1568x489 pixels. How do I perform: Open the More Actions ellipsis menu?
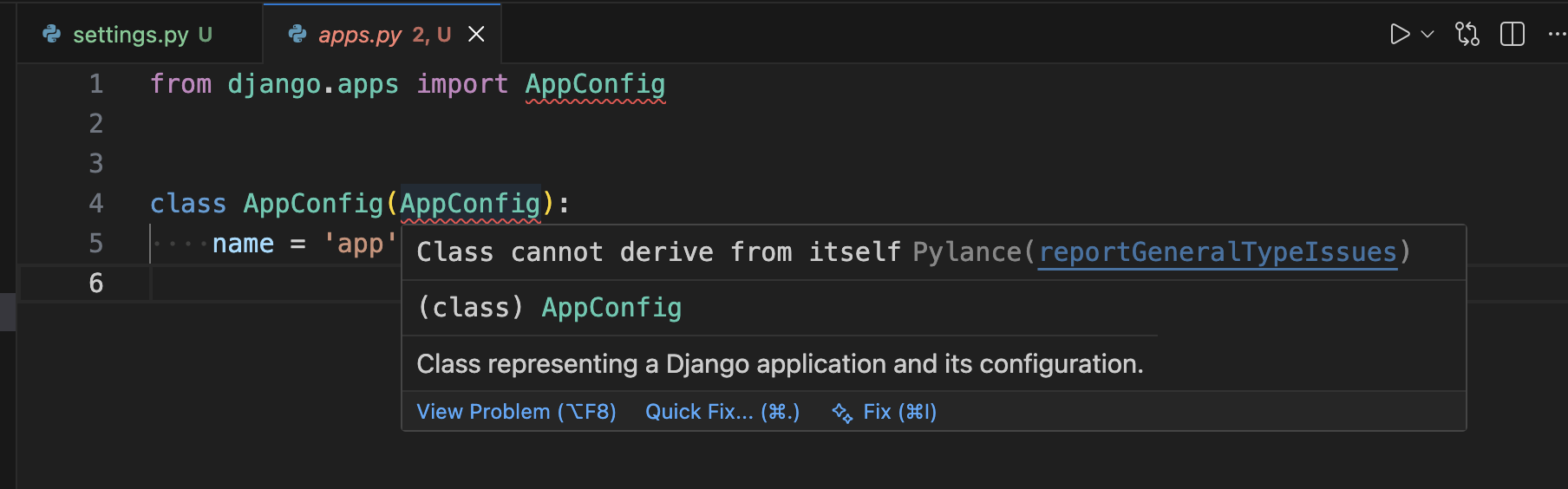[x=1557, y=35]
